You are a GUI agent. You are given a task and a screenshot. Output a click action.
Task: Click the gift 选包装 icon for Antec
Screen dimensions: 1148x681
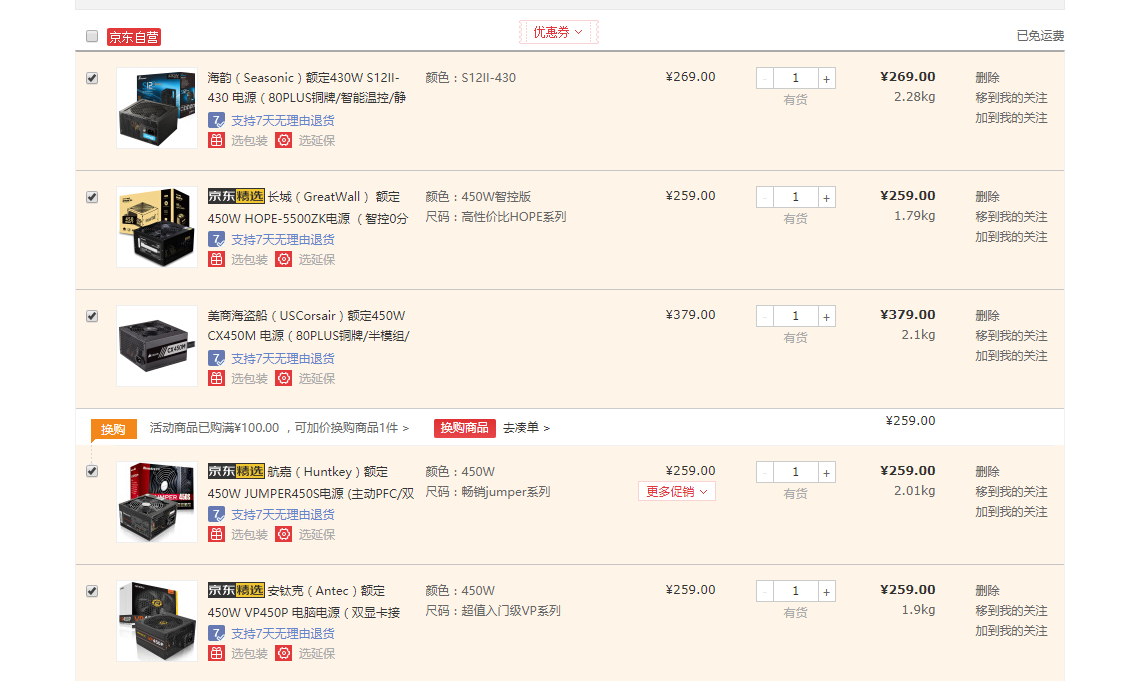click(x=216, y=653)
